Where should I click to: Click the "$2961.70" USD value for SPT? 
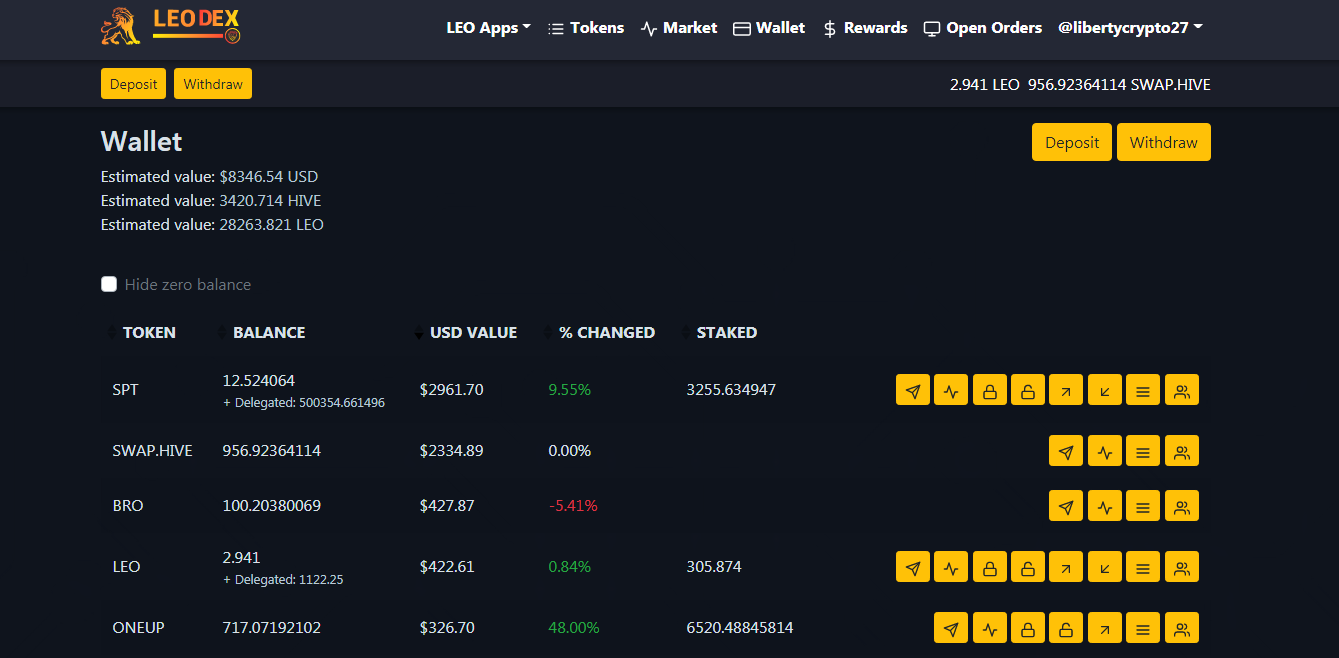coord(452,390)
